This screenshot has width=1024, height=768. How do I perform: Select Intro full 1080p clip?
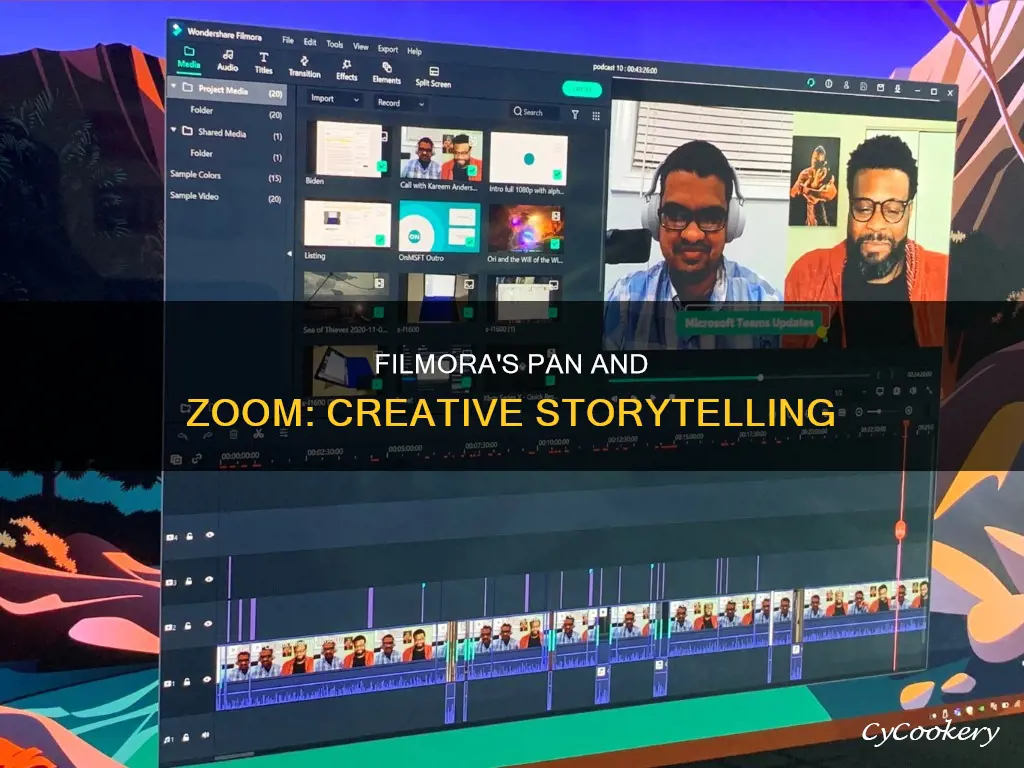(528, 159)
